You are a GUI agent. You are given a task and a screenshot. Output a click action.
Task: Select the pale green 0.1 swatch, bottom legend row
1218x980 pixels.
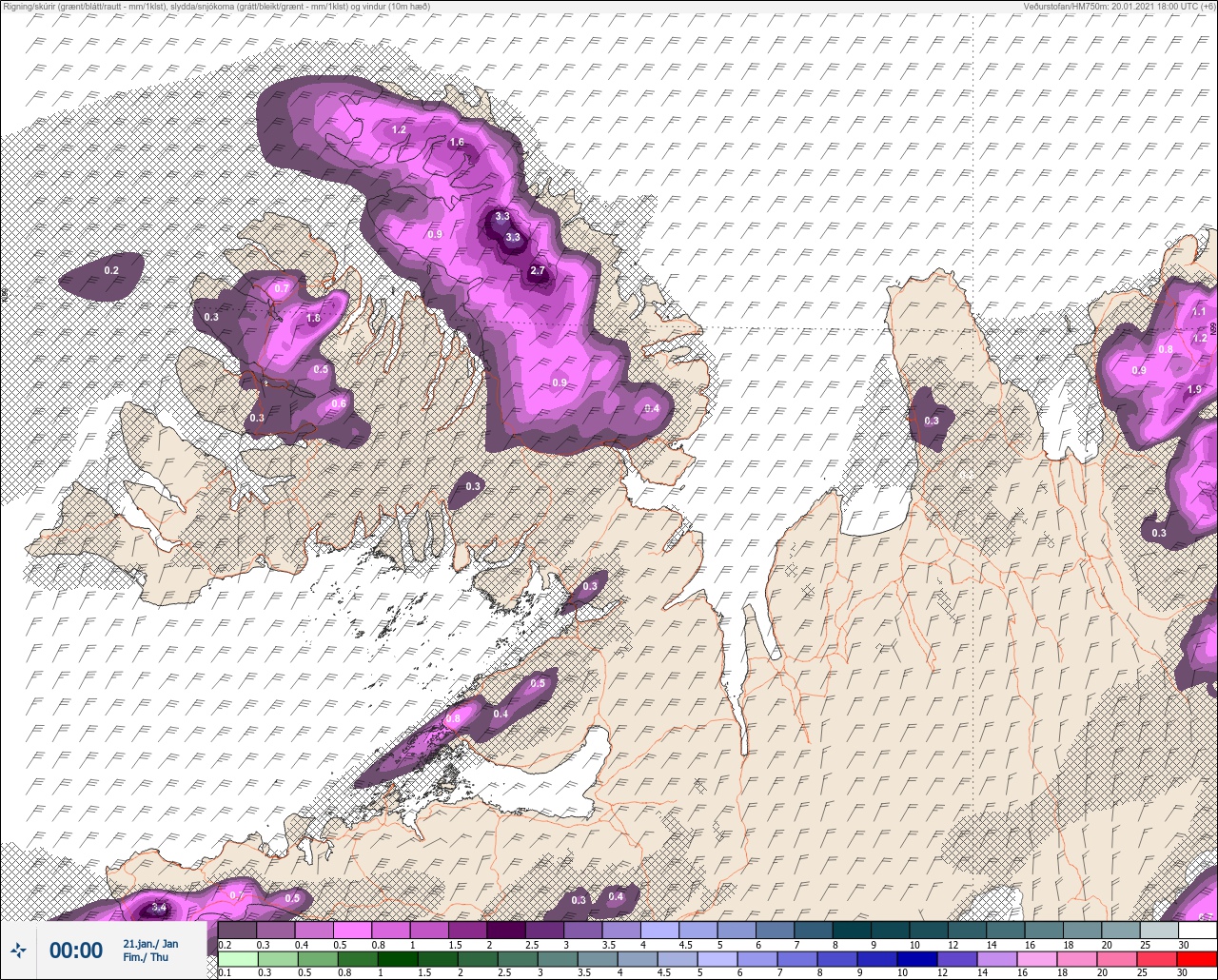pyautogui.click(x=237, y=958)
